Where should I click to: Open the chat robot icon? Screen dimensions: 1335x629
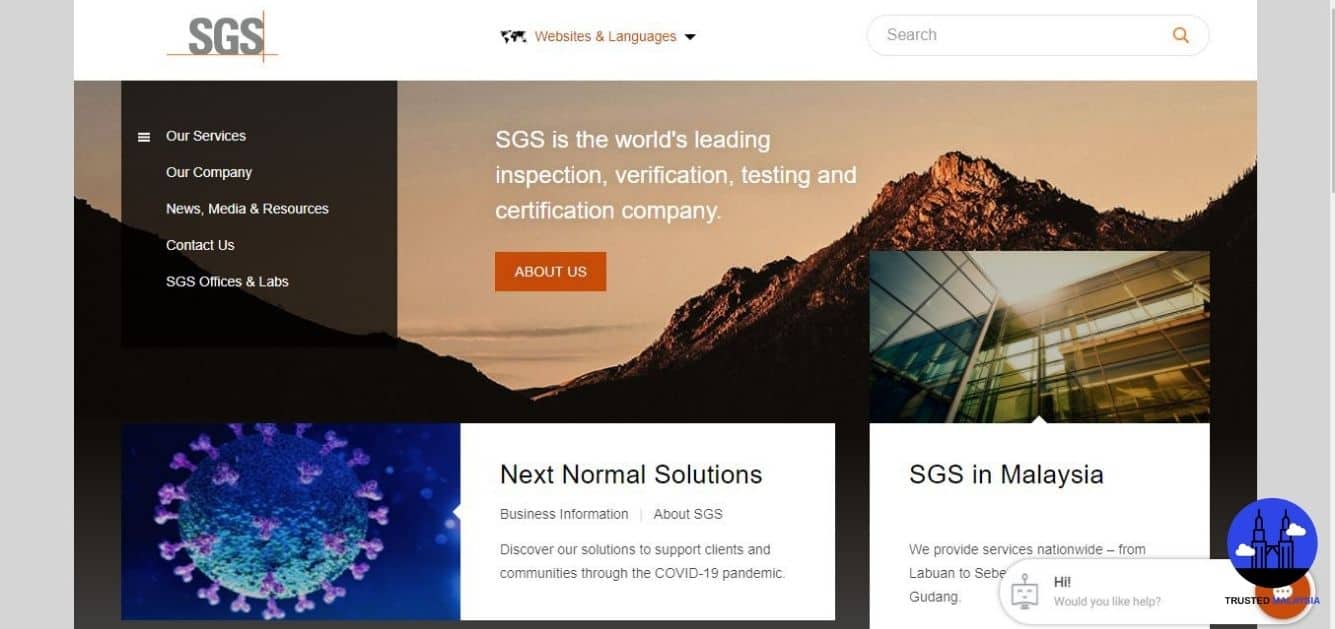pos(1025,592)
